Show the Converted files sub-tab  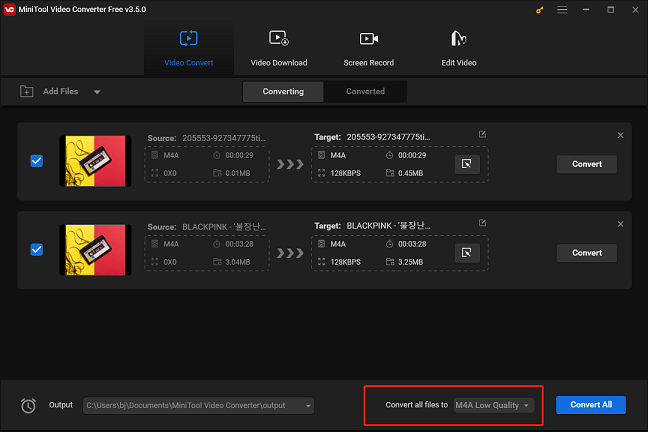click(365, 91)
